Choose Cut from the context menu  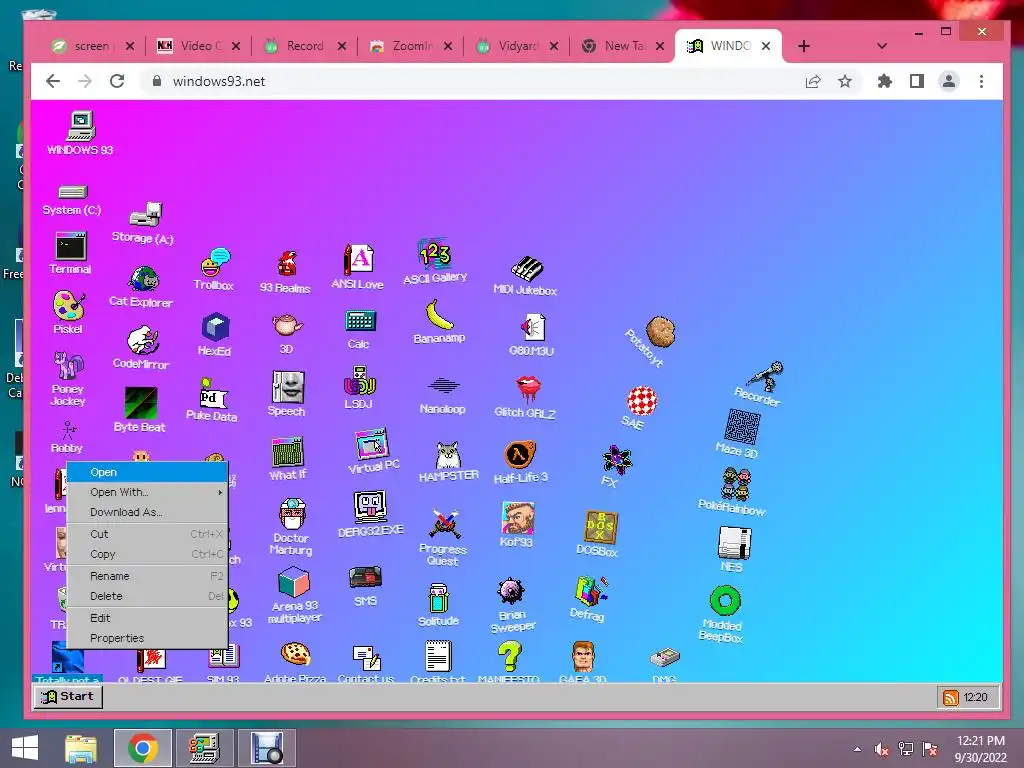tap(148, 534)
